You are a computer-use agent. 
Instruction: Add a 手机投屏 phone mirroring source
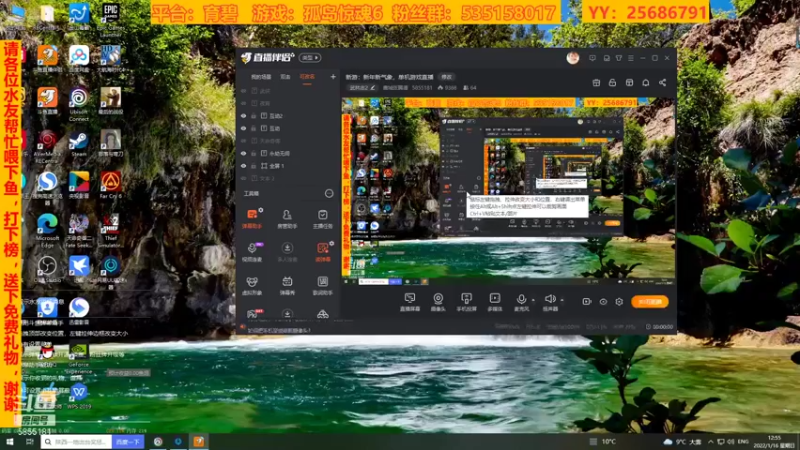466,302
